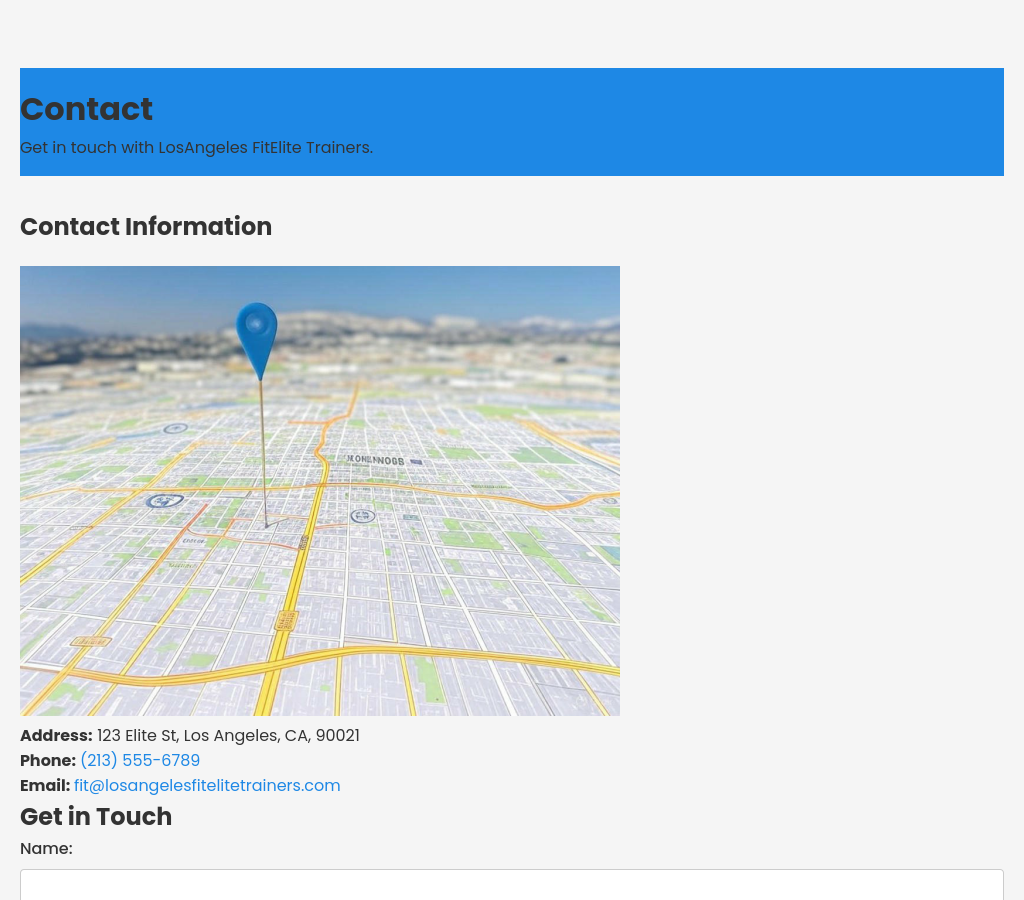Image resolution: width=1024 pixels, height=900 pixels.
Task: Click the point where the pin needle touches the map
Action: (266, 525)
